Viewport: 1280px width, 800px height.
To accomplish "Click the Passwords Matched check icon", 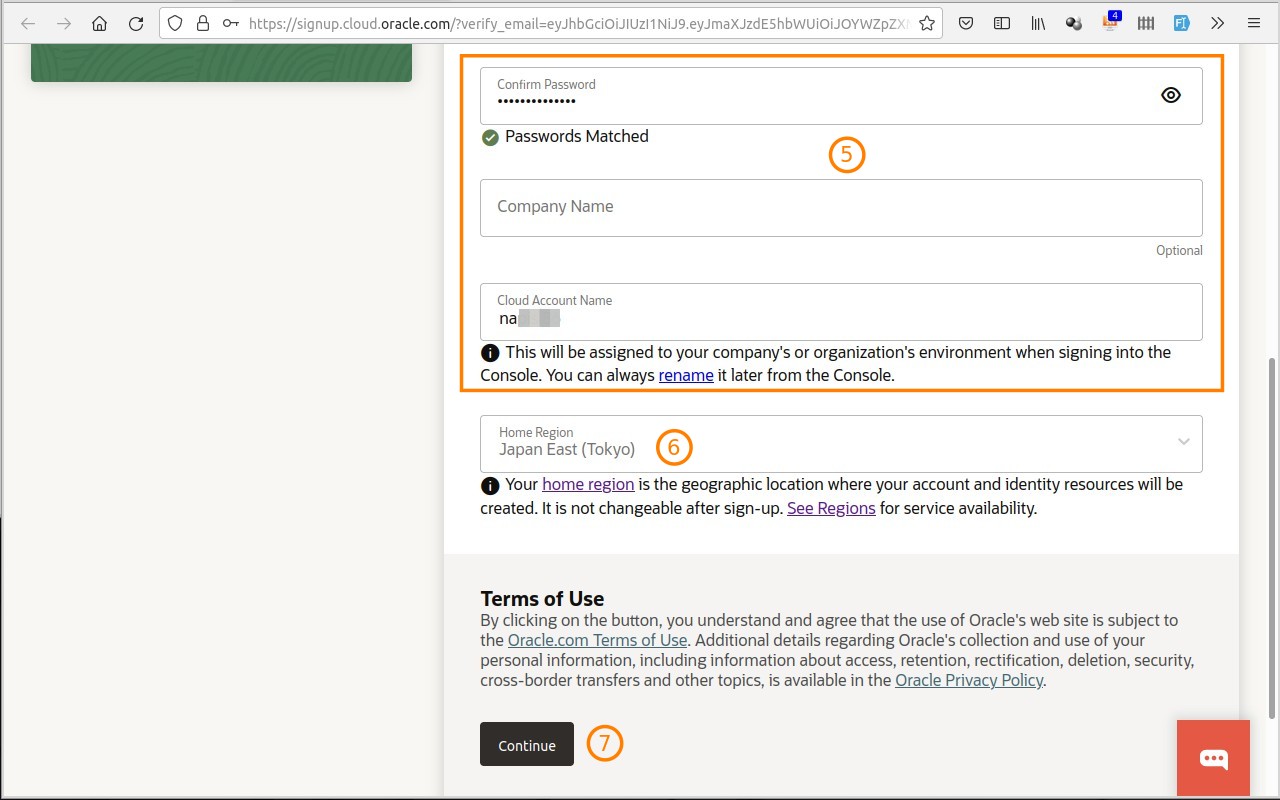I will click(x=490, y=138).
